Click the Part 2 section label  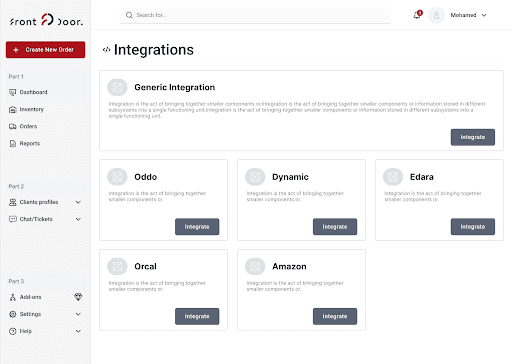(16, 186)
